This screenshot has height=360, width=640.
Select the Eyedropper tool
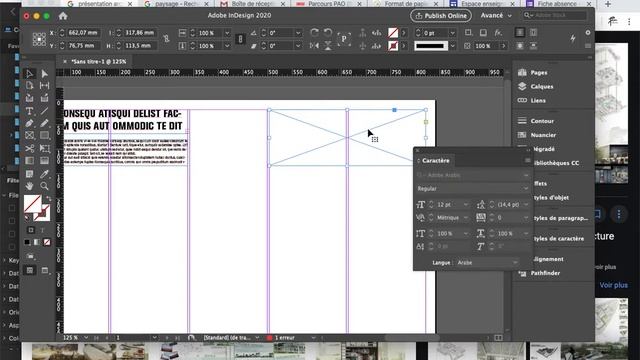pyautogui.click(x=44, y=174)
